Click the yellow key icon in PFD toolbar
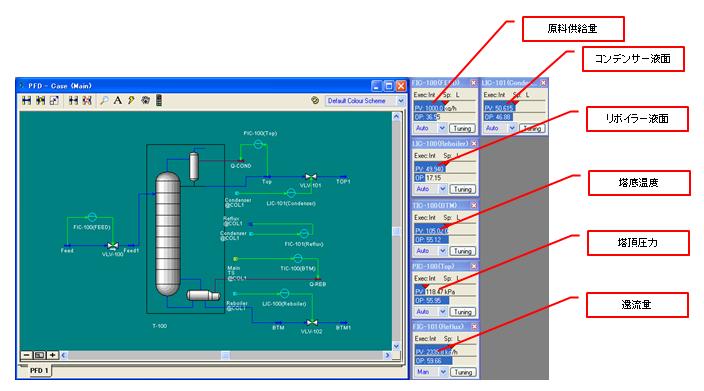The image size is (704, 391). pos(131,101)
